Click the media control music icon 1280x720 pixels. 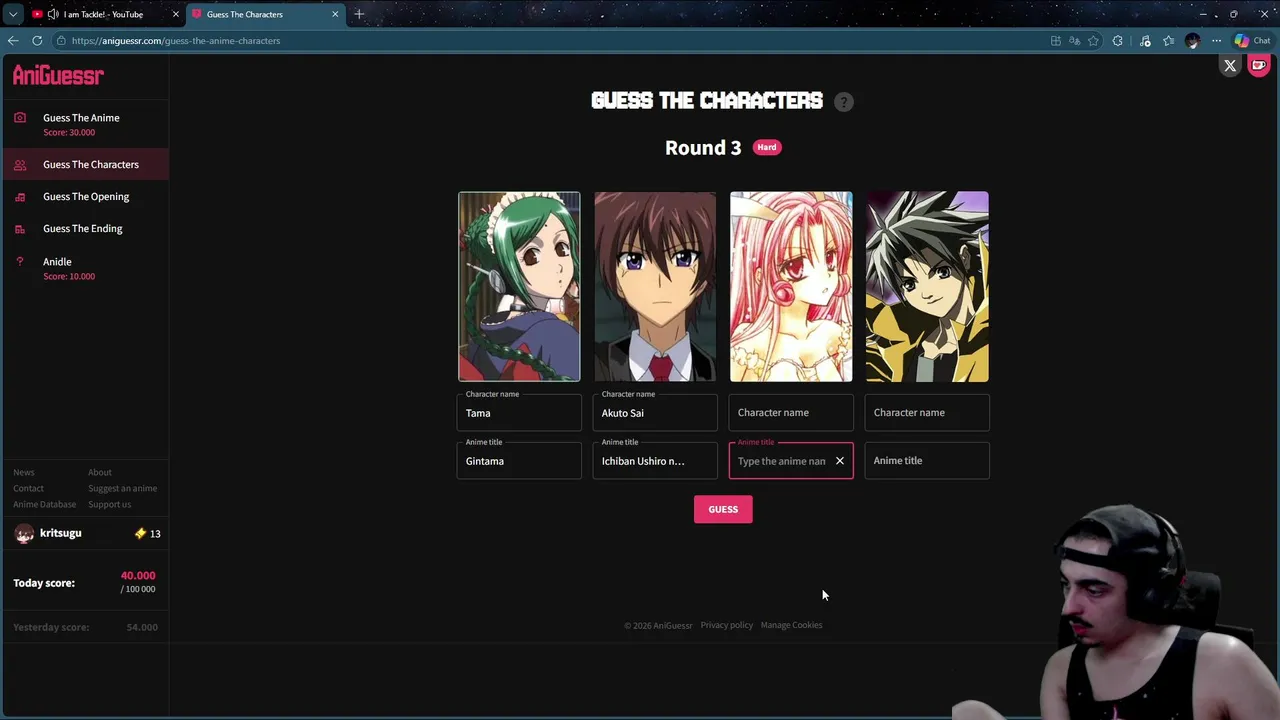[1145, 41]
